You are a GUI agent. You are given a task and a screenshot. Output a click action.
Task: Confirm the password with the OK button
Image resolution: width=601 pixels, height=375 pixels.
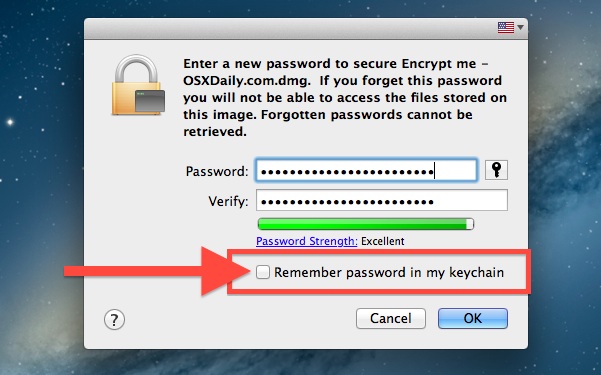coord(473,318)
